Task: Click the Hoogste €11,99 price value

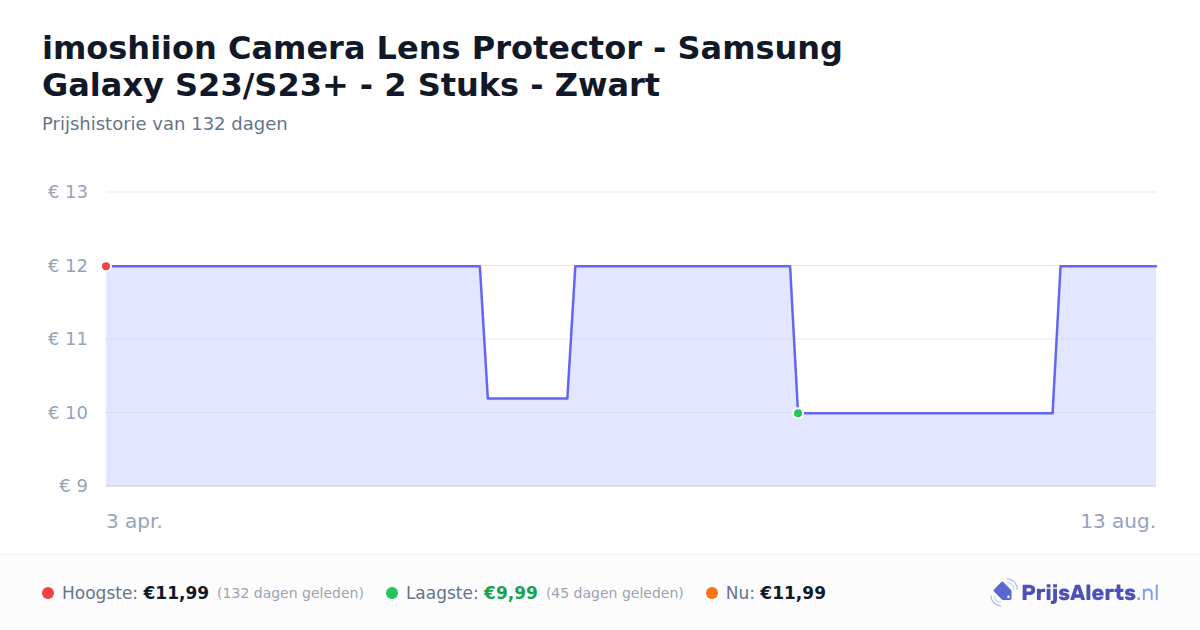Action: point(176,593)
